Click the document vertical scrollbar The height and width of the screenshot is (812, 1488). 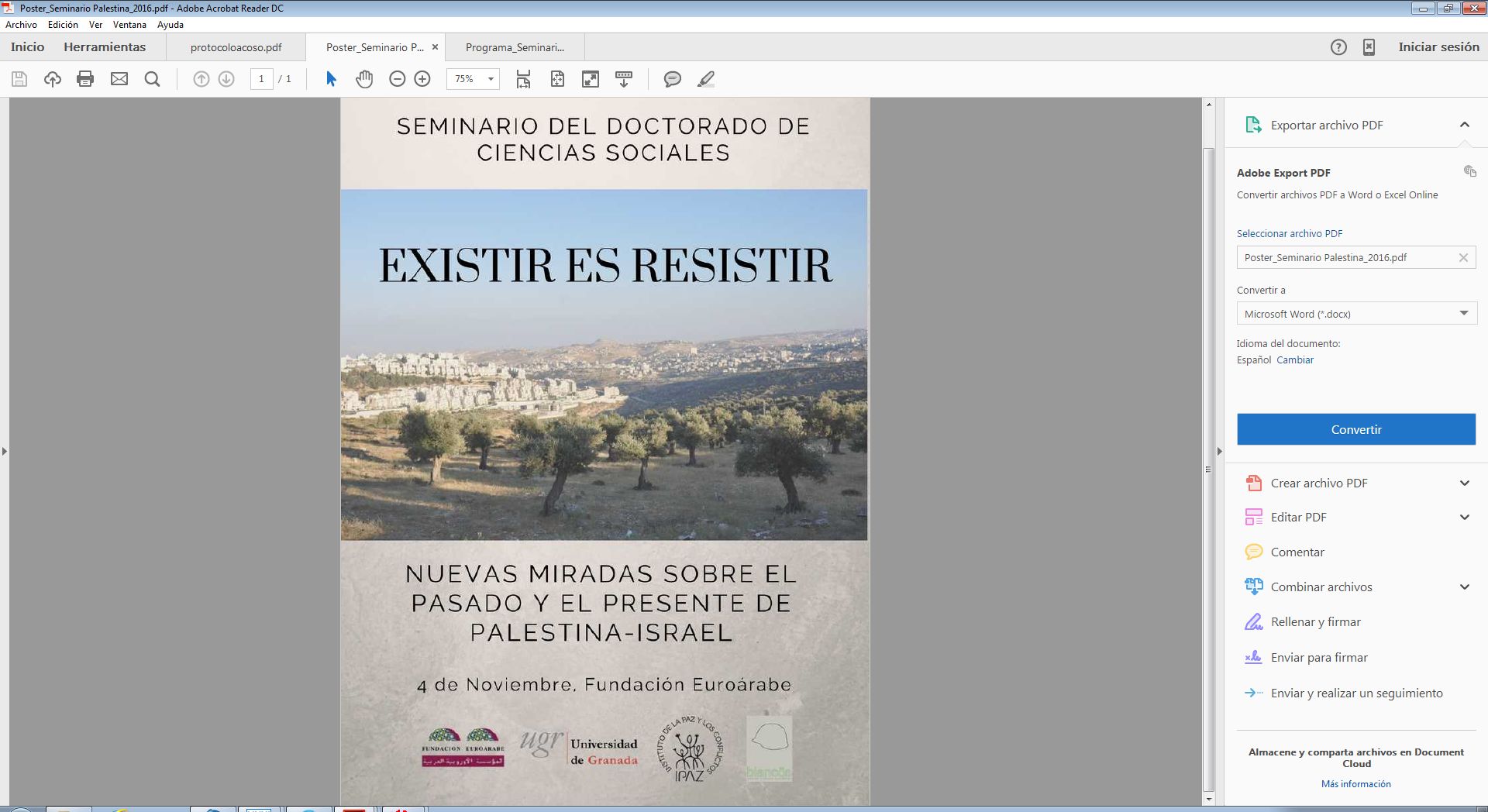point(1208,465)
